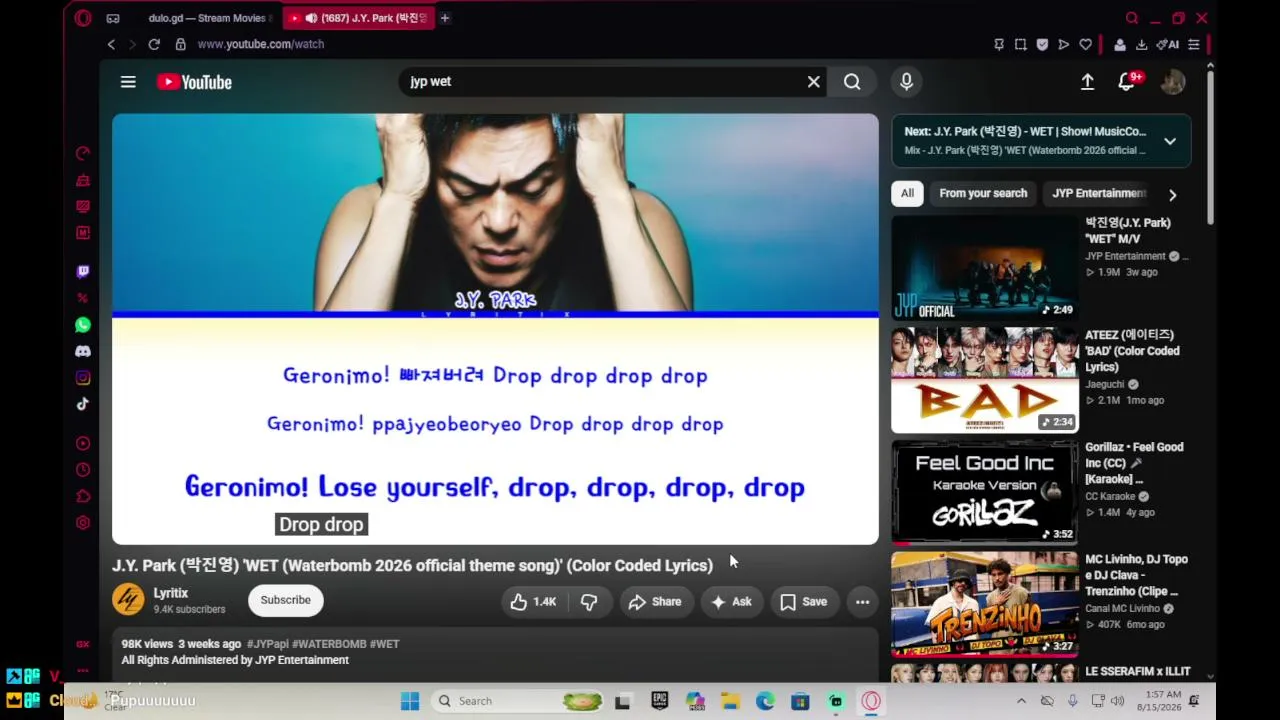This screenshot has width=1280, height=720.
Task: Go back in browser history
Action: 111,44
